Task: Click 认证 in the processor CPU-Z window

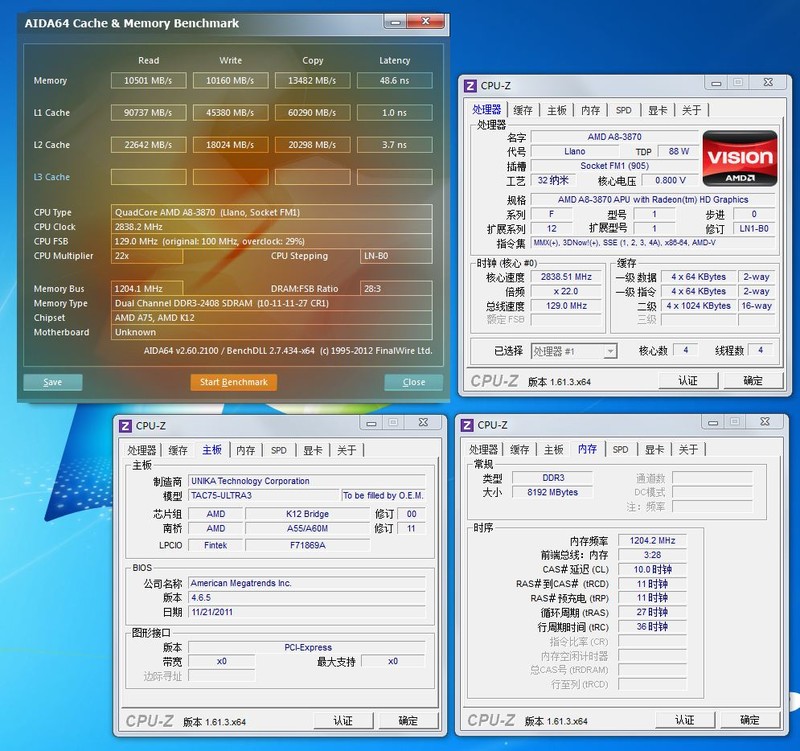Action: [688, 380]
